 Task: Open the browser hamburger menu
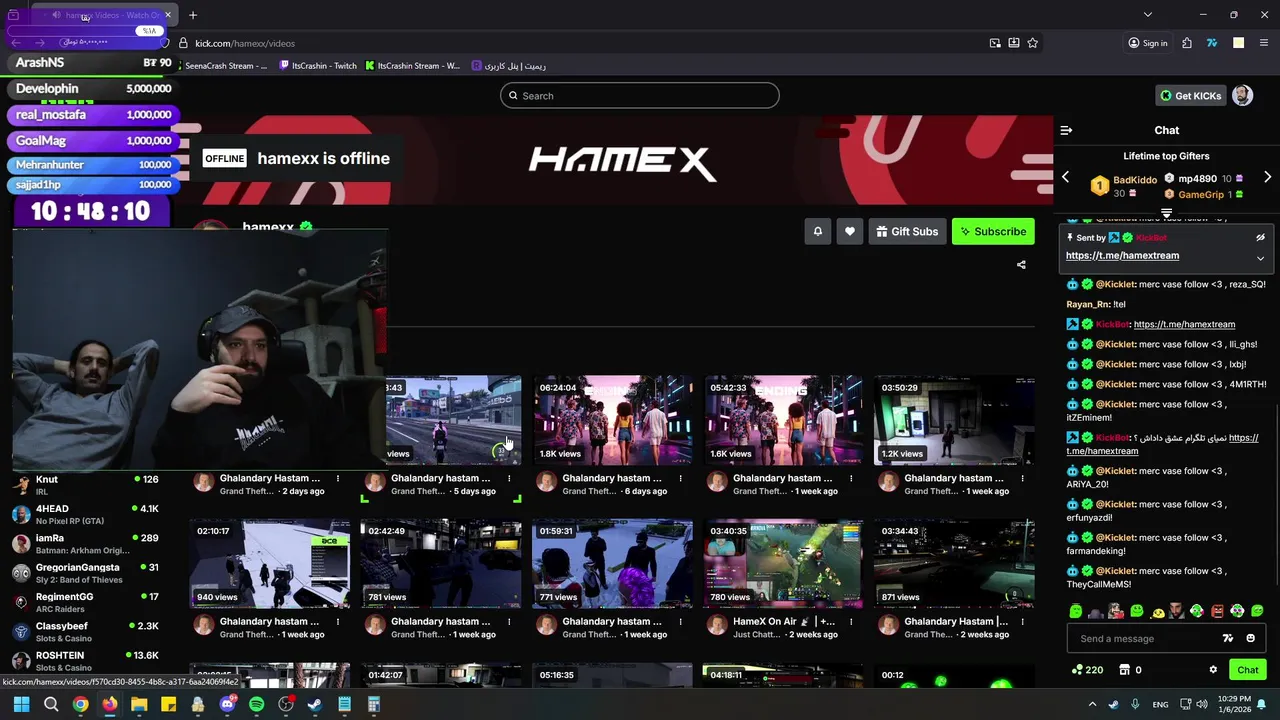click(x=1264, y=43)
